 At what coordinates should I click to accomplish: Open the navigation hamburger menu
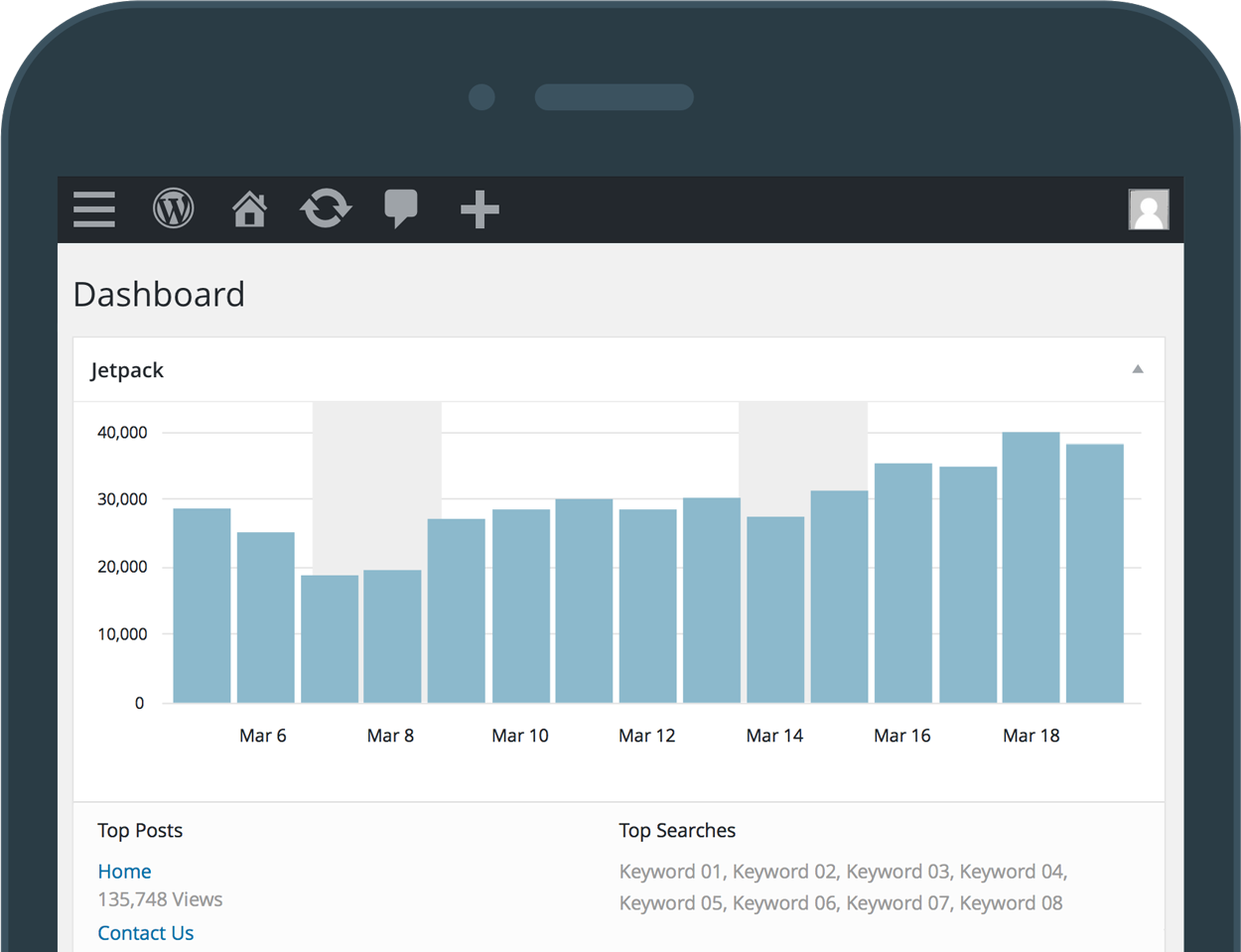(93, 209)
